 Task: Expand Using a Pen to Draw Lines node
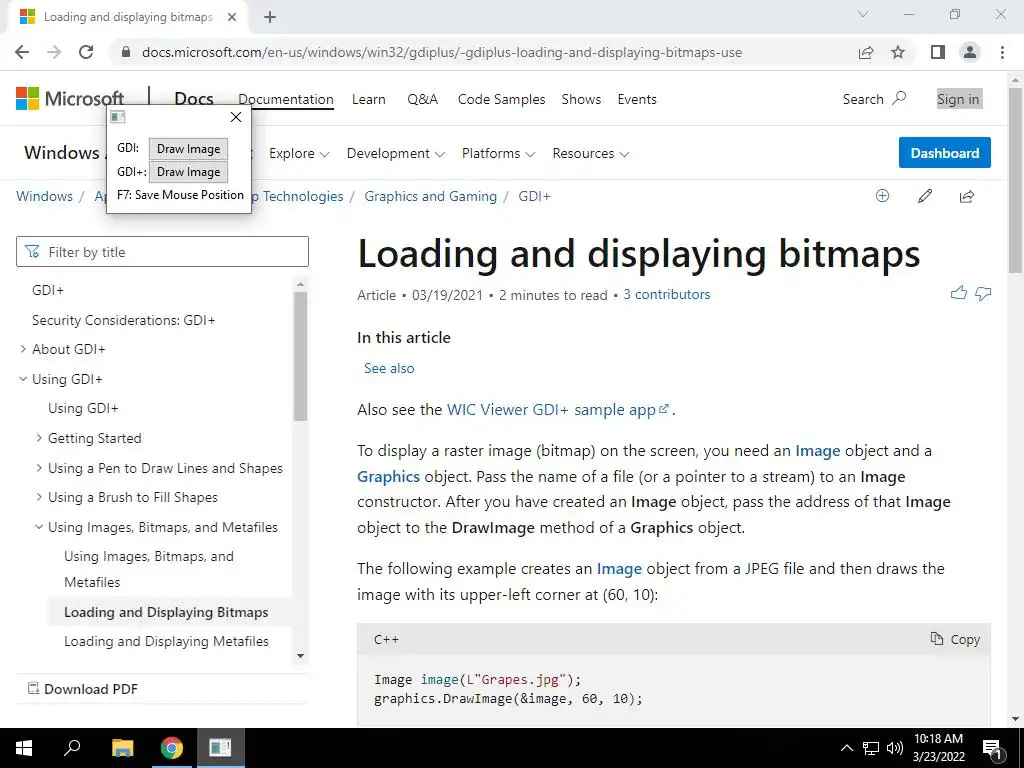39,468
